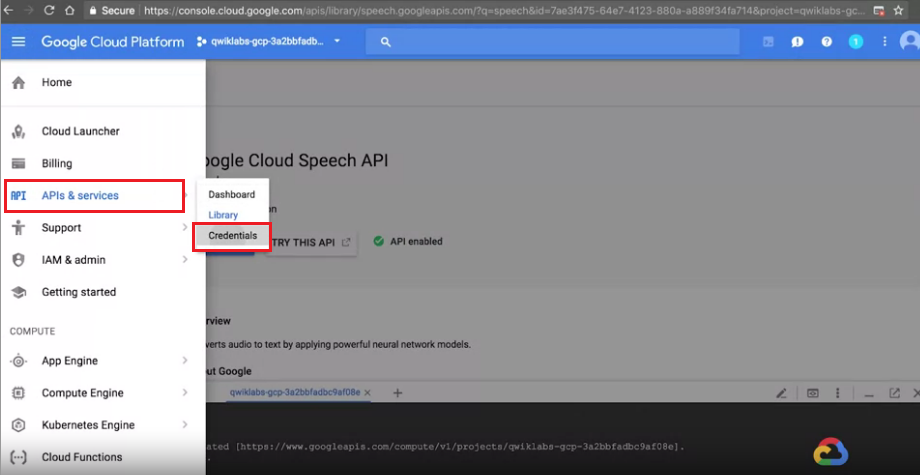The image size is (920, 475).
Task: Click the search magnifier icon
Action: (385, 42)
